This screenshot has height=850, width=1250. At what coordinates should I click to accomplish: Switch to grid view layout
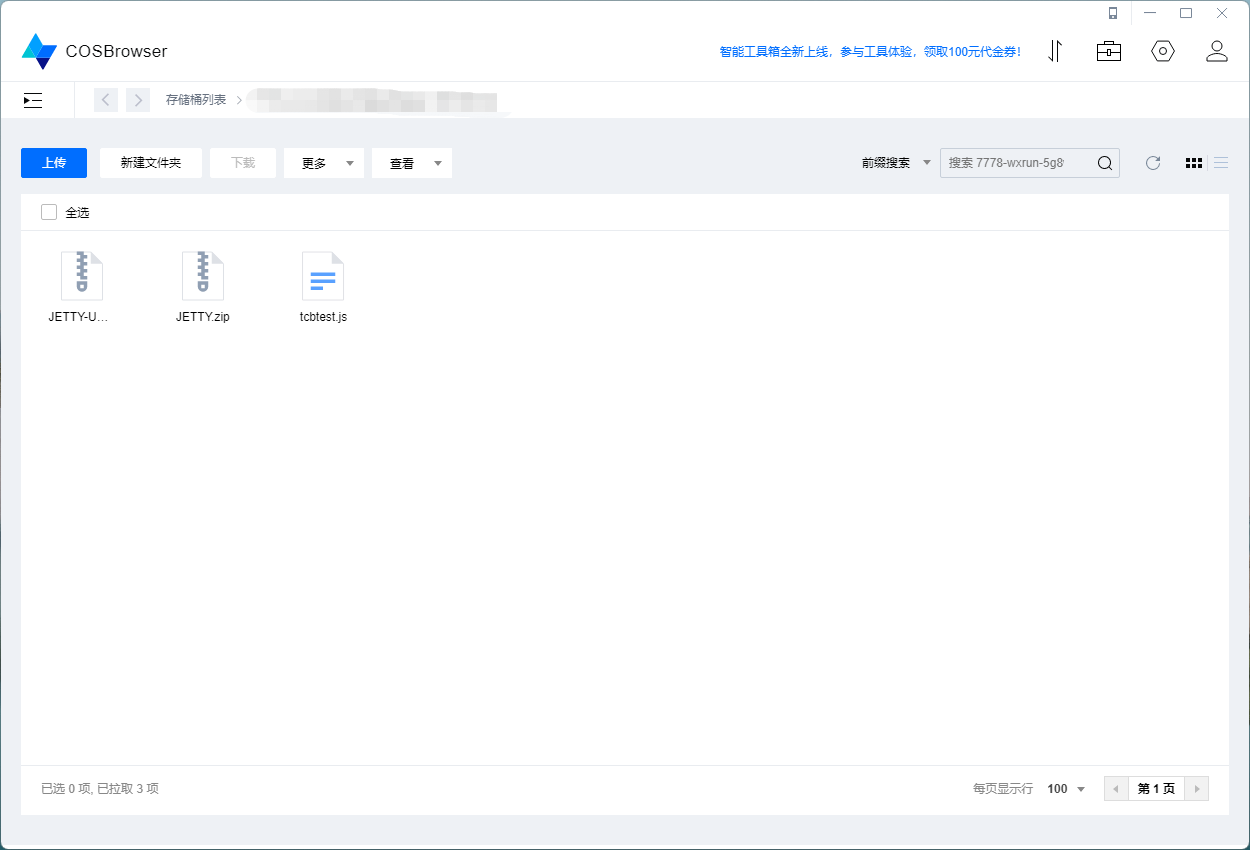coord(1193,163)
